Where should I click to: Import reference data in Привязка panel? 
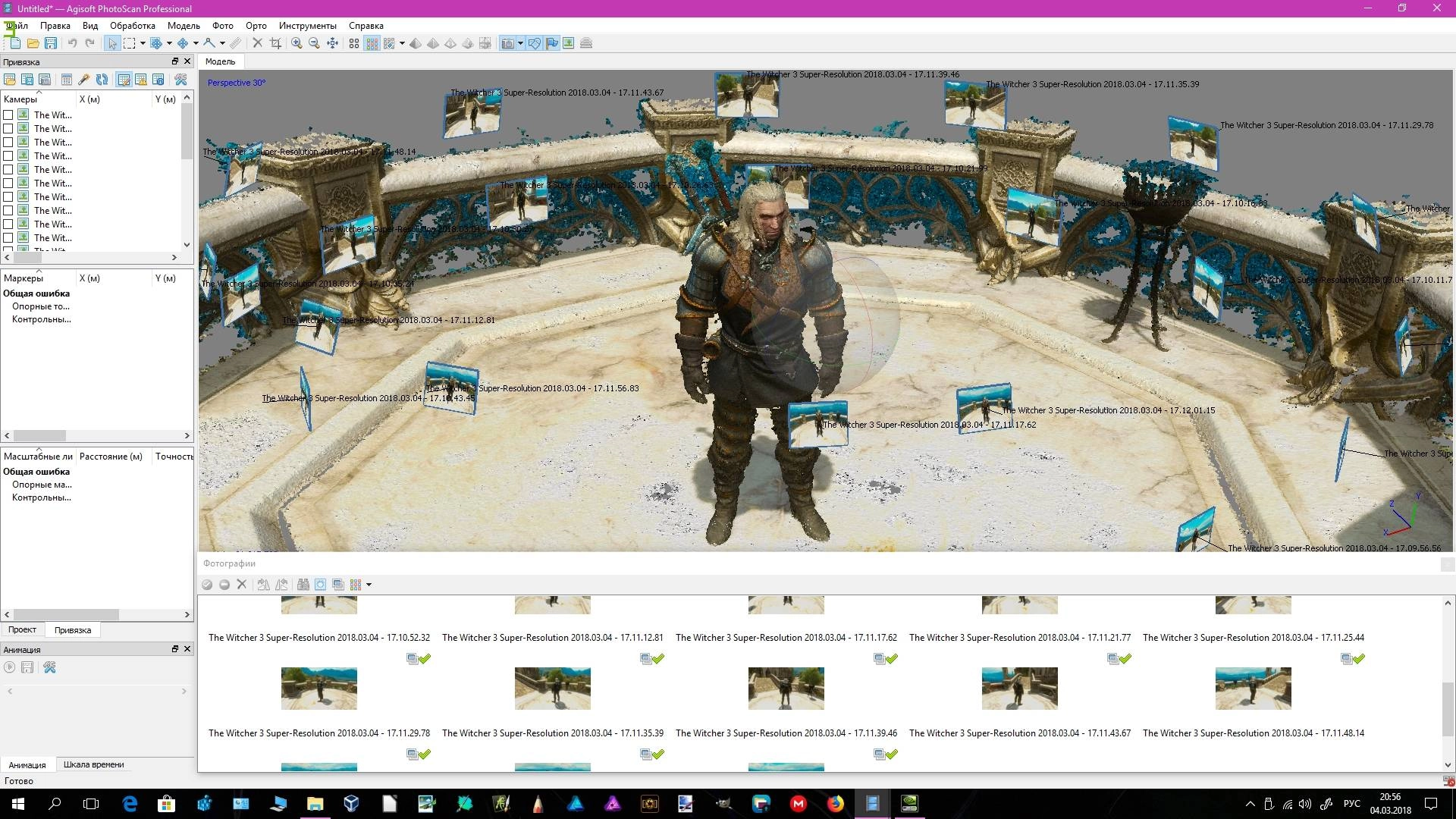[x=10, y=79]
